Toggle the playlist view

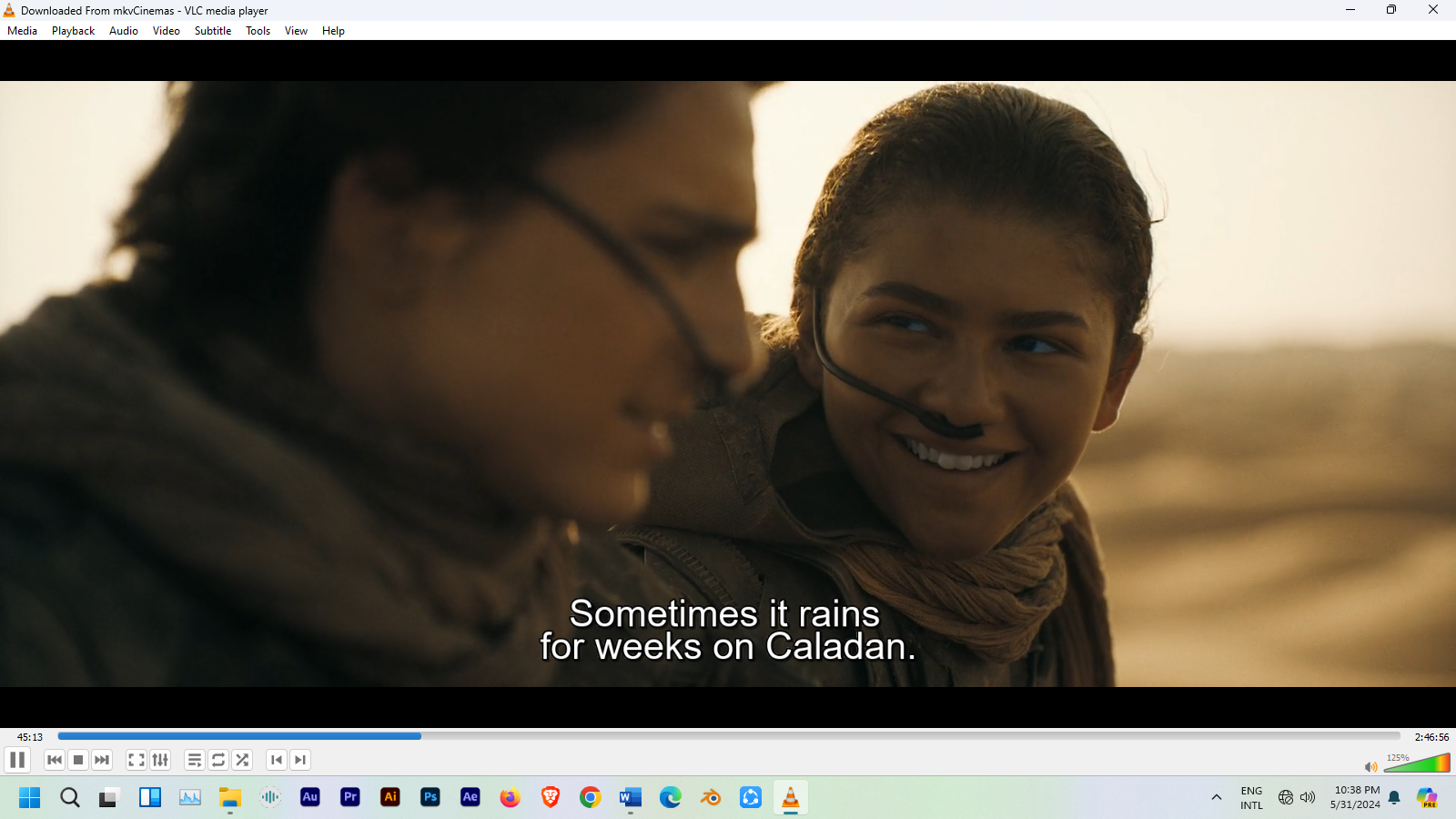click(195, 760)
